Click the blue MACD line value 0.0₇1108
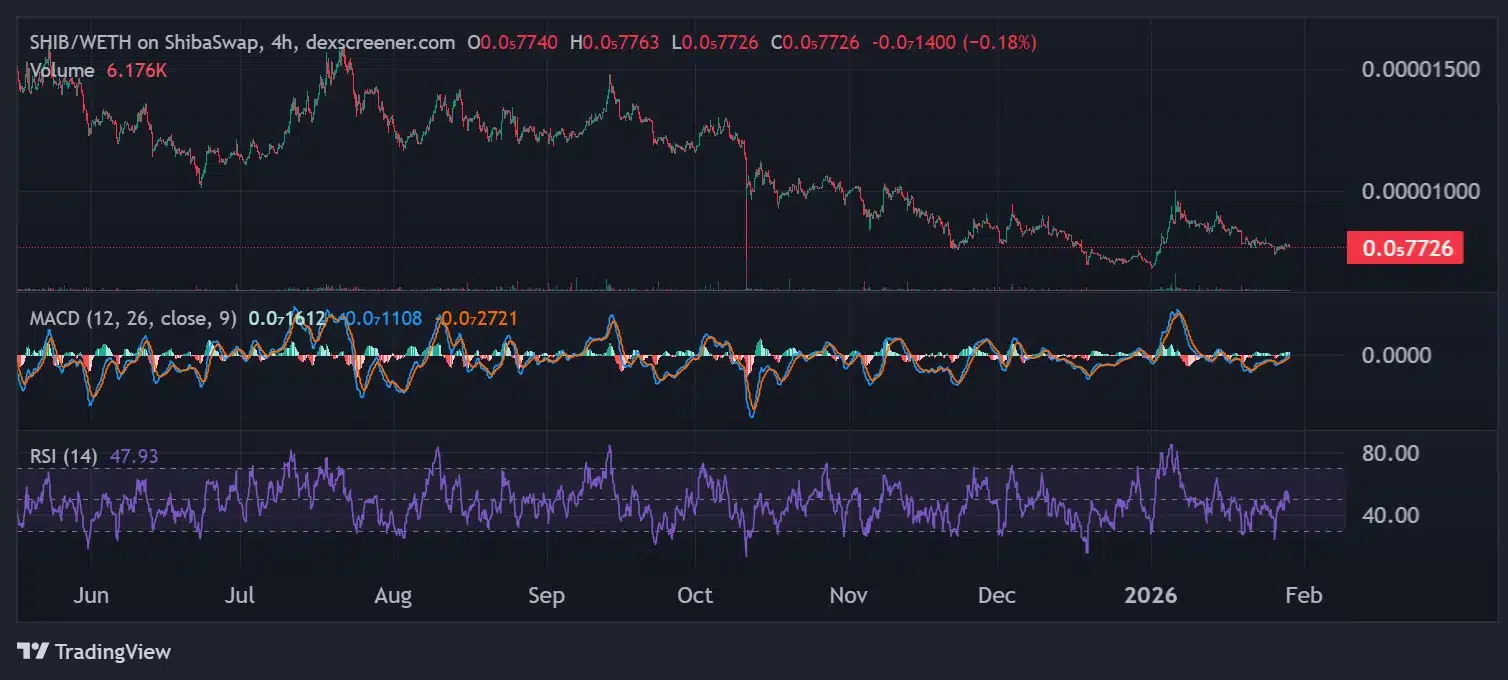The width and height of the screenshot is (1508, 680). tap(379, 318)
